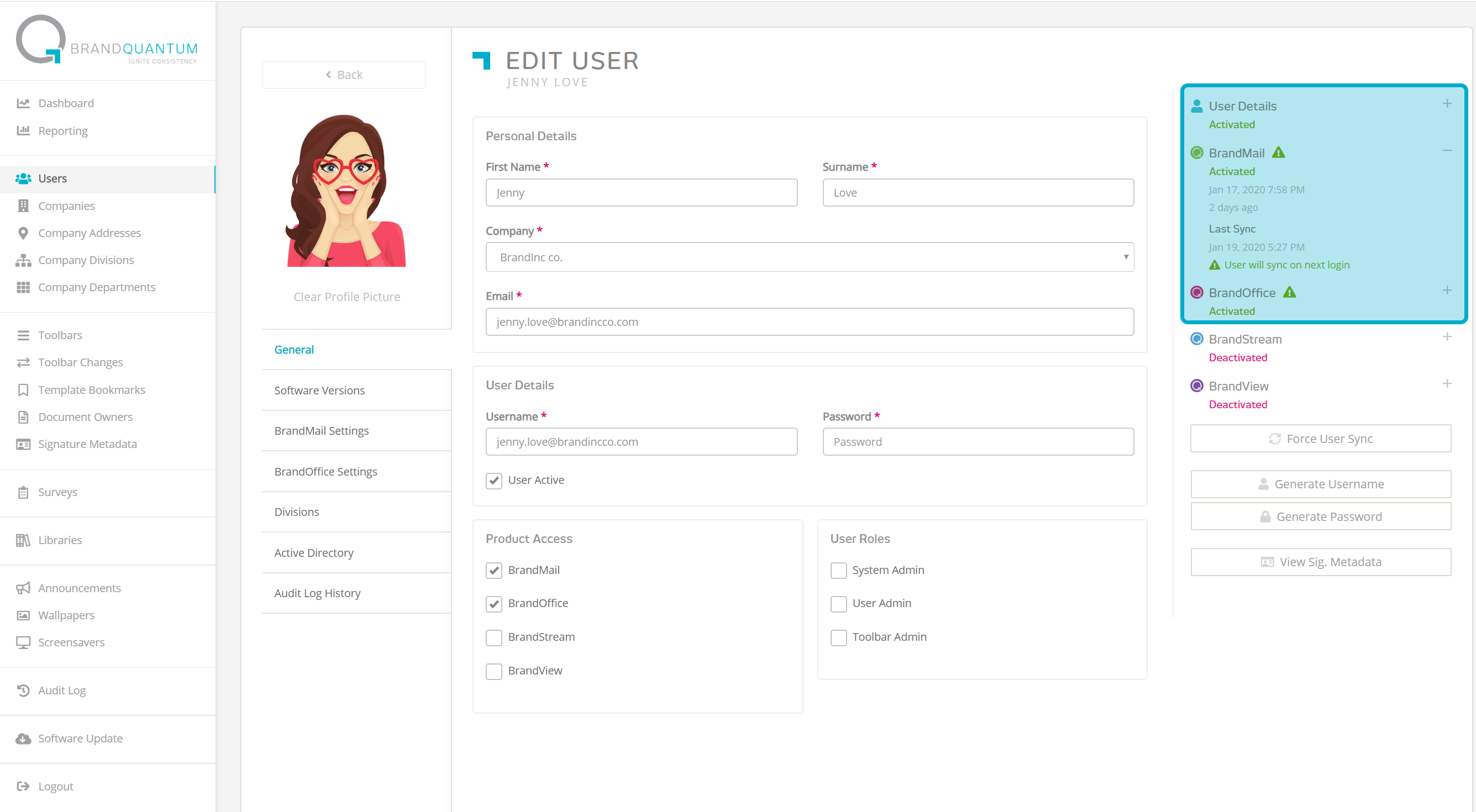1476x812 pixels.
Task: Collapse the BrandMail status section
Action: [x=1447, y=151]
